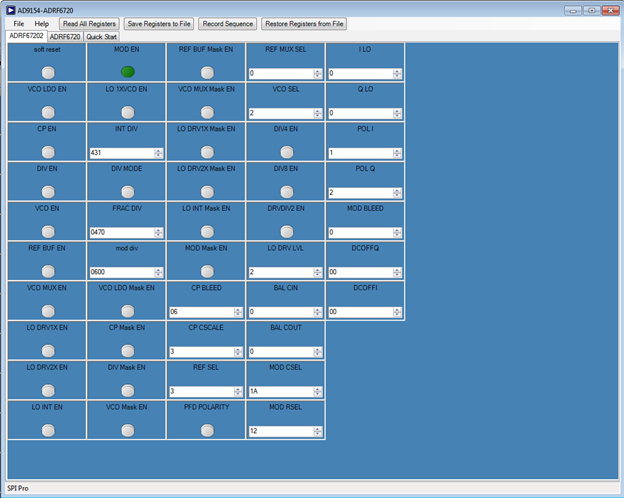Screen dimensions: 625x499
Task: Click the AD9154-ADRF6720 title bar app icon
Action: (x=11, y=10)
